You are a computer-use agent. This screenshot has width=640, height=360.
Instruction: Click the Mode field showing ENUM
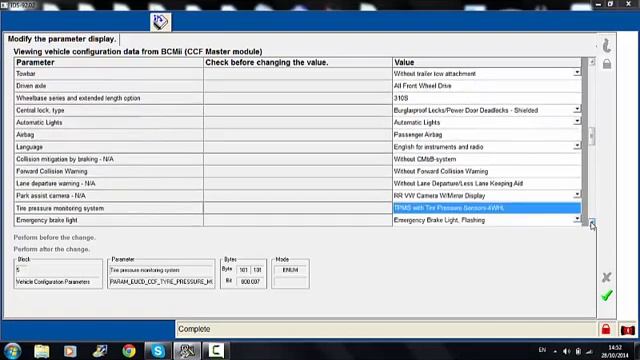(290, 270)
